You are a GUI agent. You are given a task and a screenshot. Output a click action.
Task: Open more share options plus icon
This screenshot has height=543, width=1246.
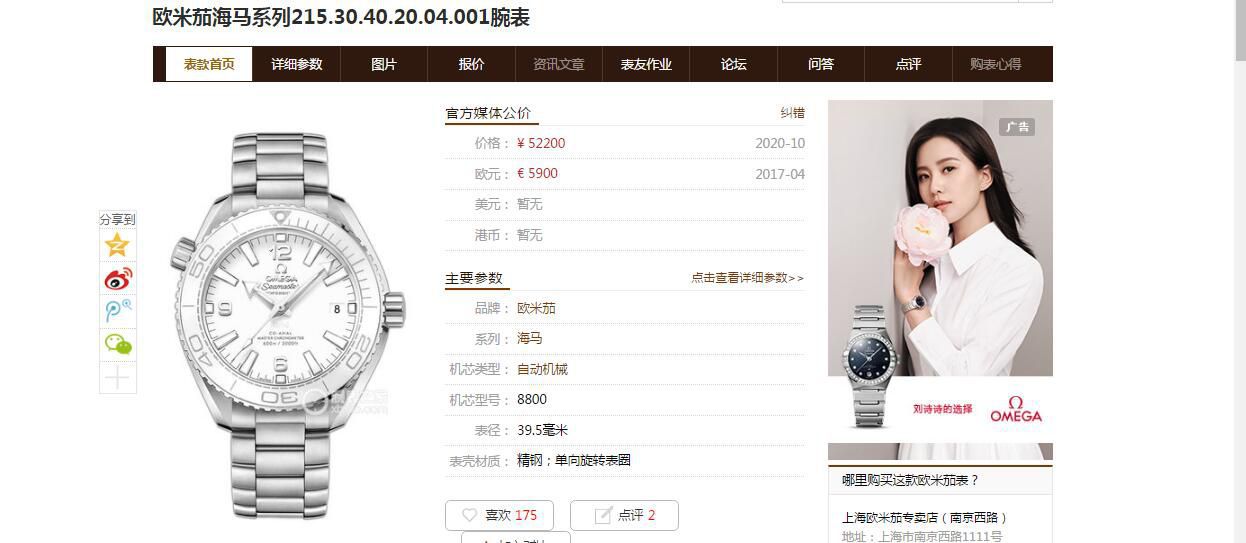click(118, 377)
